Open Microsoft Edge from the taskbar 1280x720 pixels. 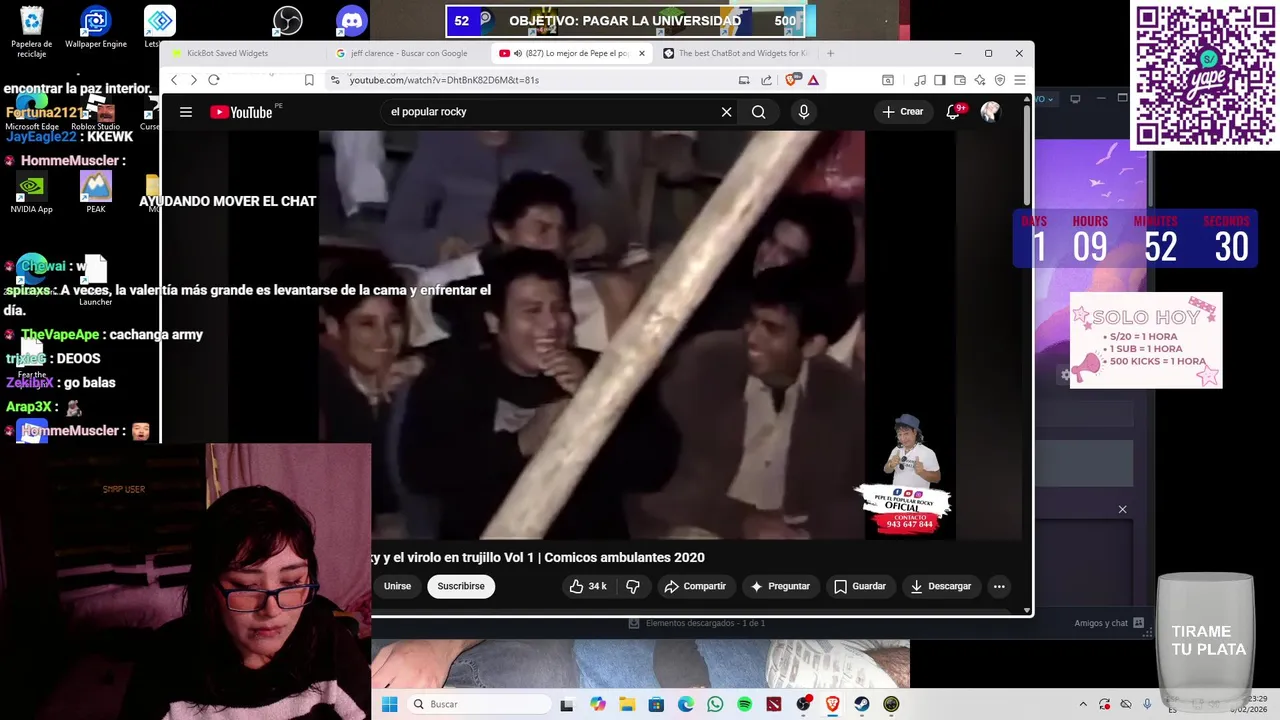coord(686,704)
